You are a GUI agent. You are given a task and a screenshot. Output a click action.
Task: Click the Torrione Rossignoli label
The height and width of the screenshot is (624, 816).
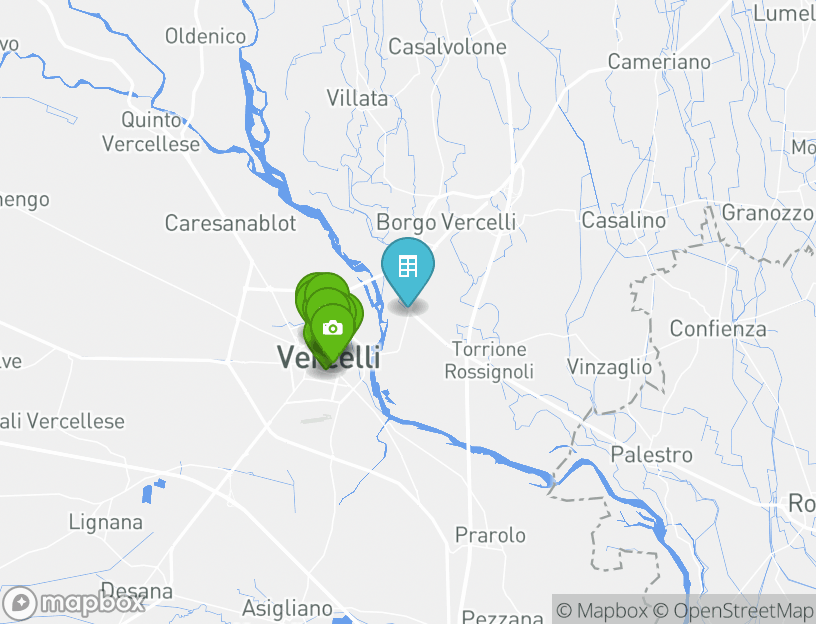point(489,360)
